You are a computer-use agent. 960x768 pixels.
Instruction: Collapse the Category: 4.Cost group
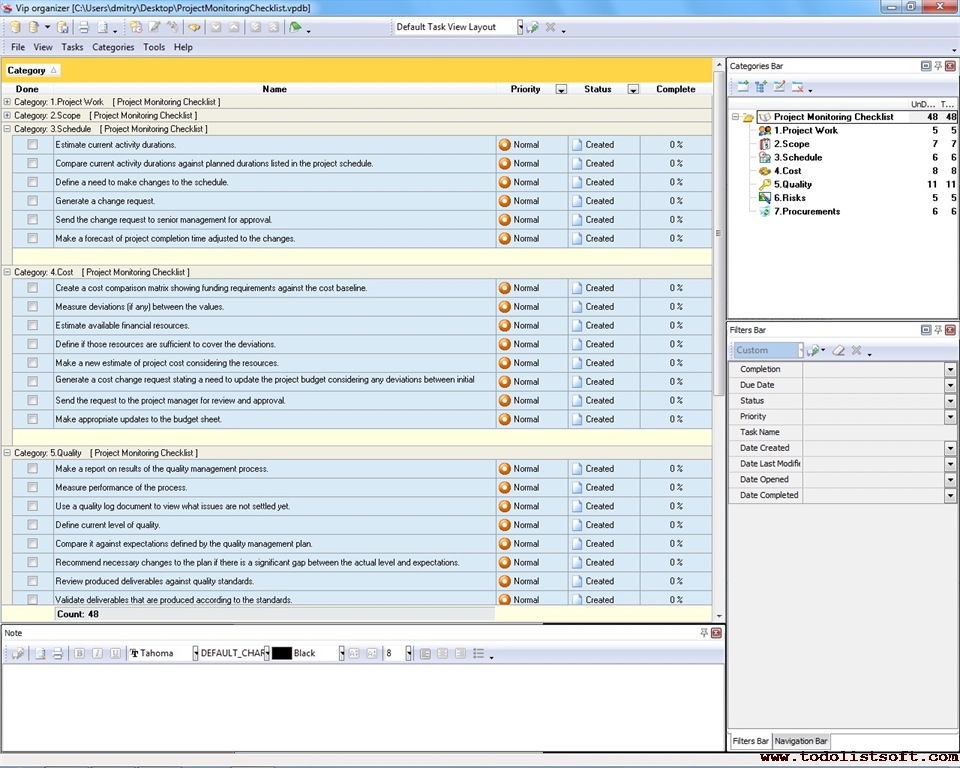8,272
